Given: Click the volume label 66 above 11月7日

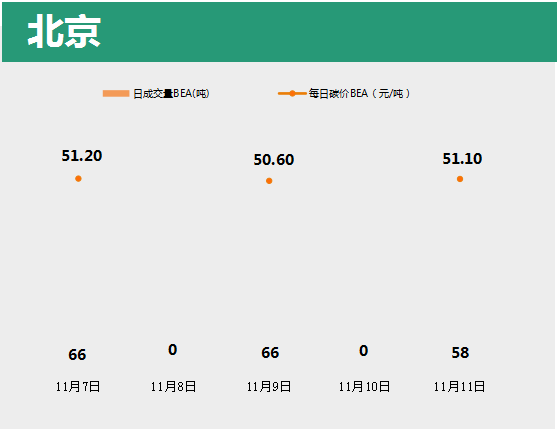Looking at the screenshot, I should tap(77, 354).
